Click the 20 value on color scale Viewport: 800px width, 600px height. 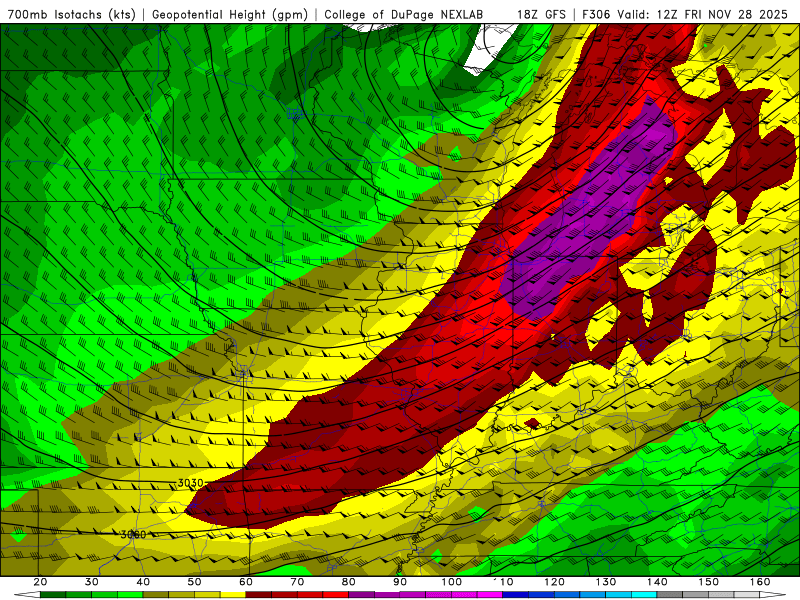40,582
